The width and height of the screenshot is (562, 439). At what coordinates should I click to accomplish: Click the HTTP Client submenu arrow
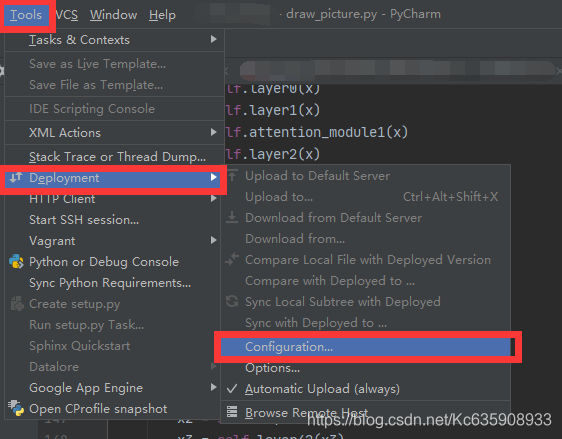coord(214,198)
